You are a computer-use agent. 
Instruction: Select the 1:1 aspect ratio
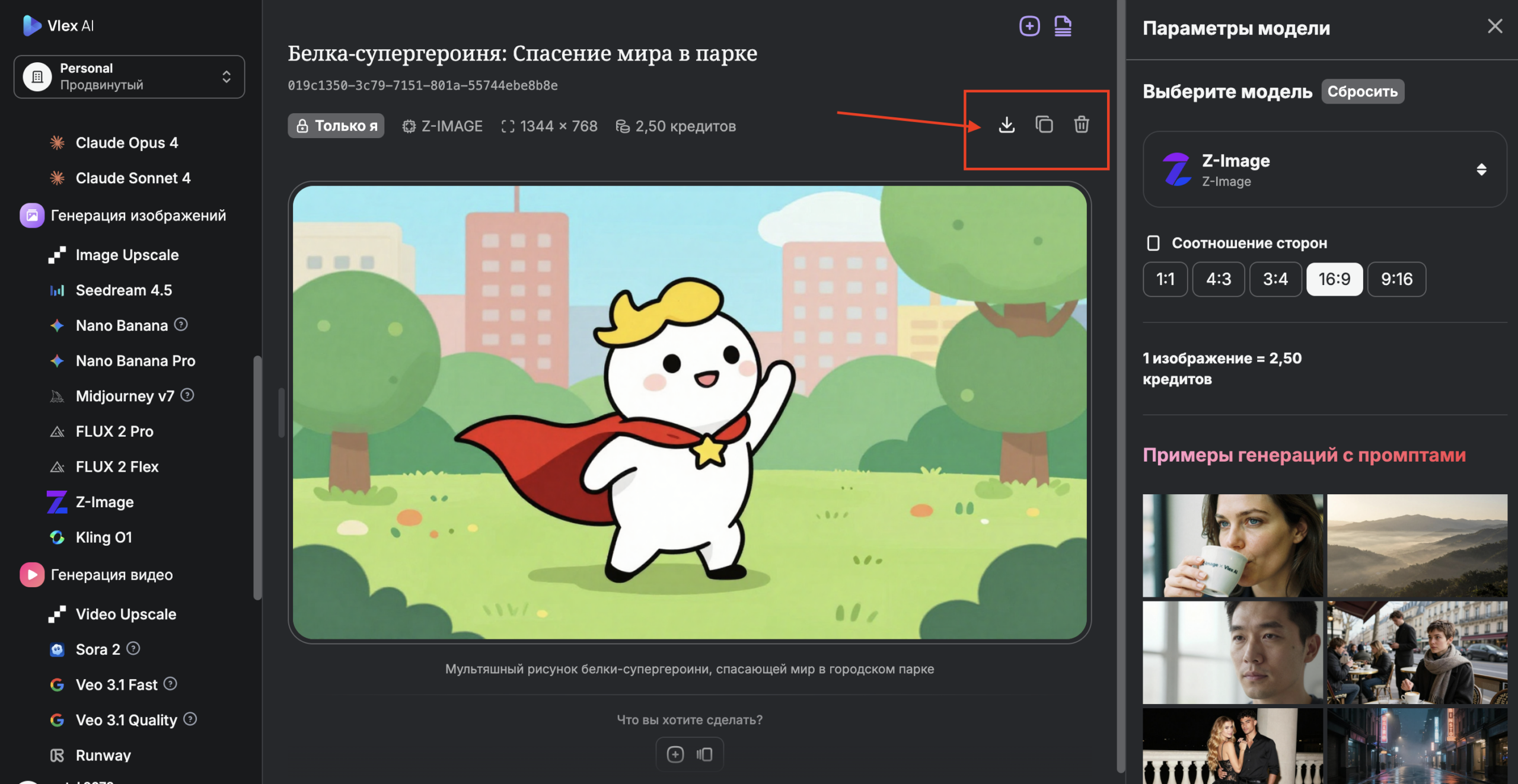point(1165,279)
